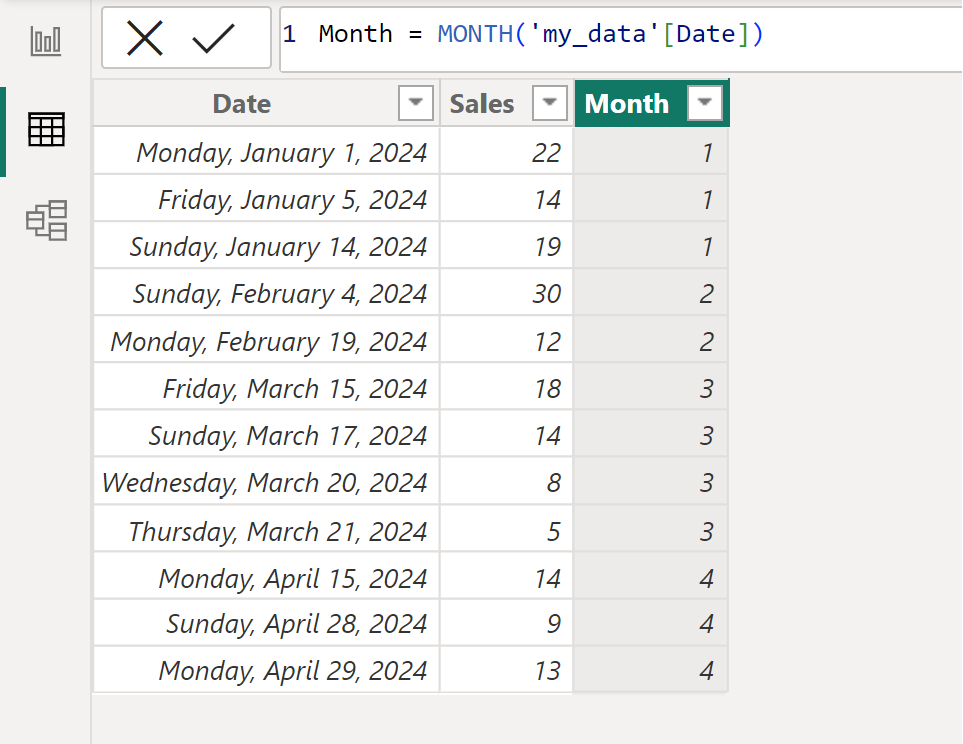The image size is (963, 744).
Task: Select the Sales value 5 cell
Action: coord(554,528)
